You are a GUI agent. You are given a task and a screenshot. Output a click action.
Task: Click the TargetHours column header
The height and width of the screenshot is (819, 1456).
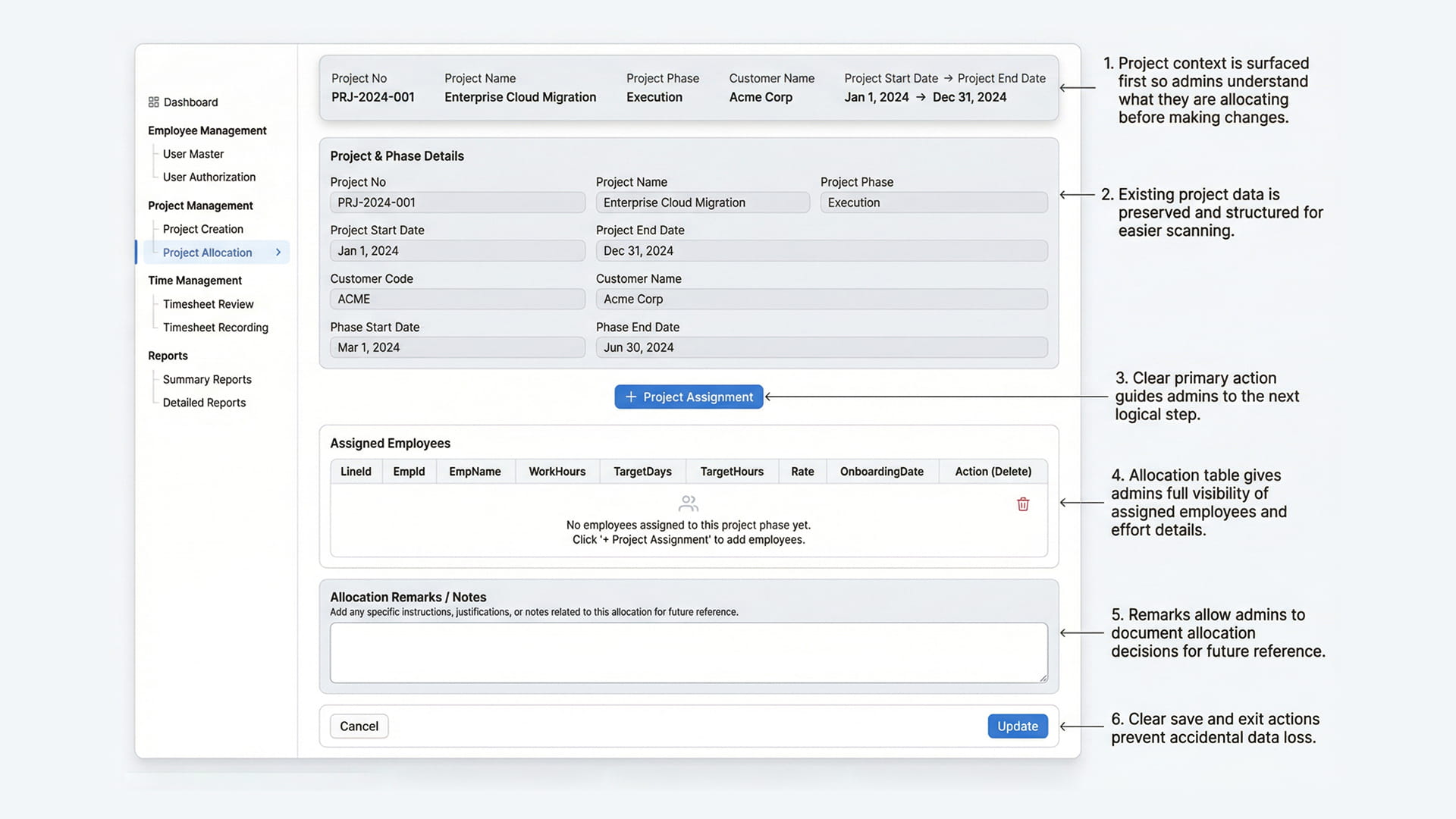point(732,472)
